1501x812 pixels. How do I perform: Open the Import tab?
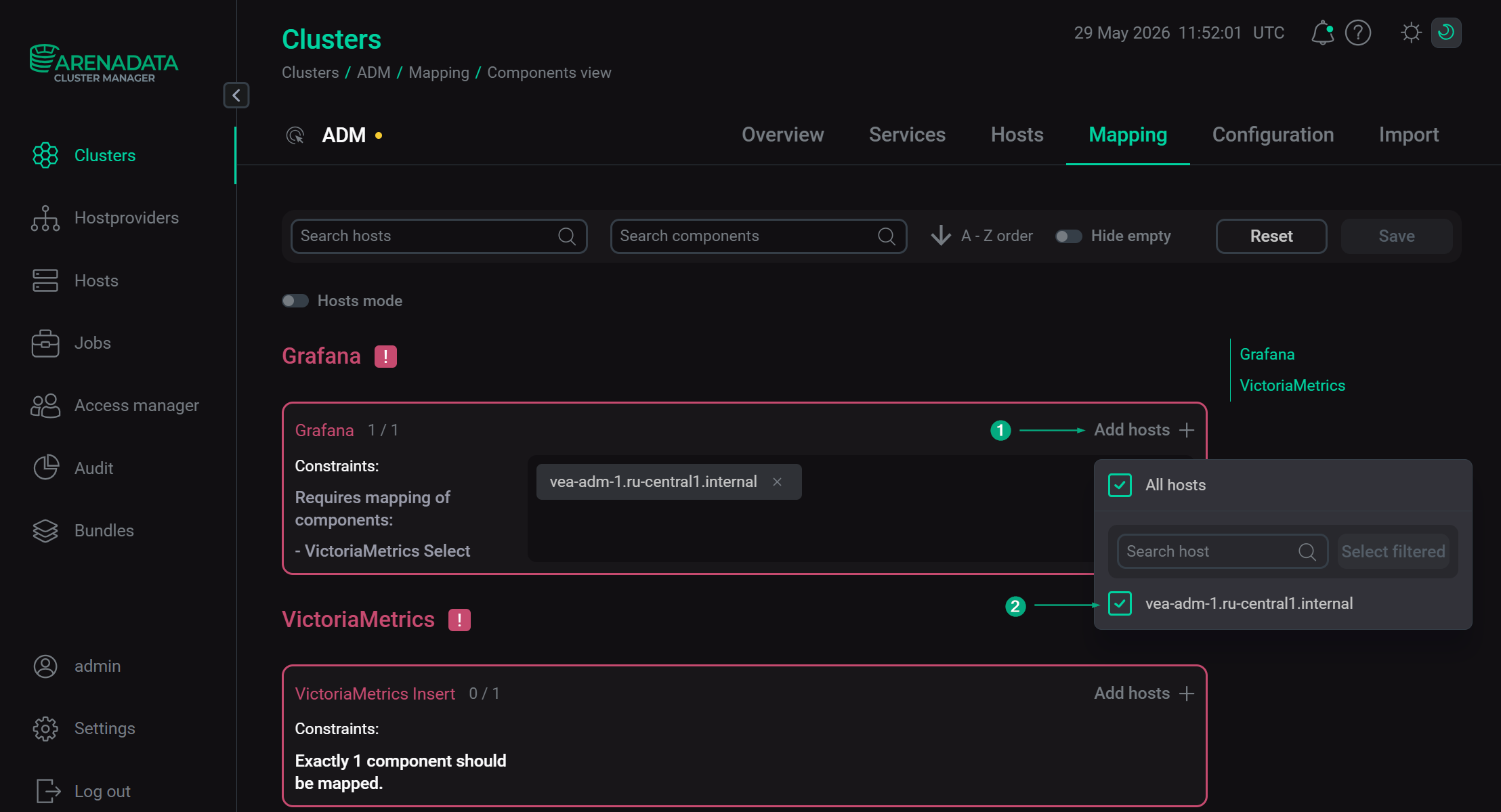coord(1409,135)
